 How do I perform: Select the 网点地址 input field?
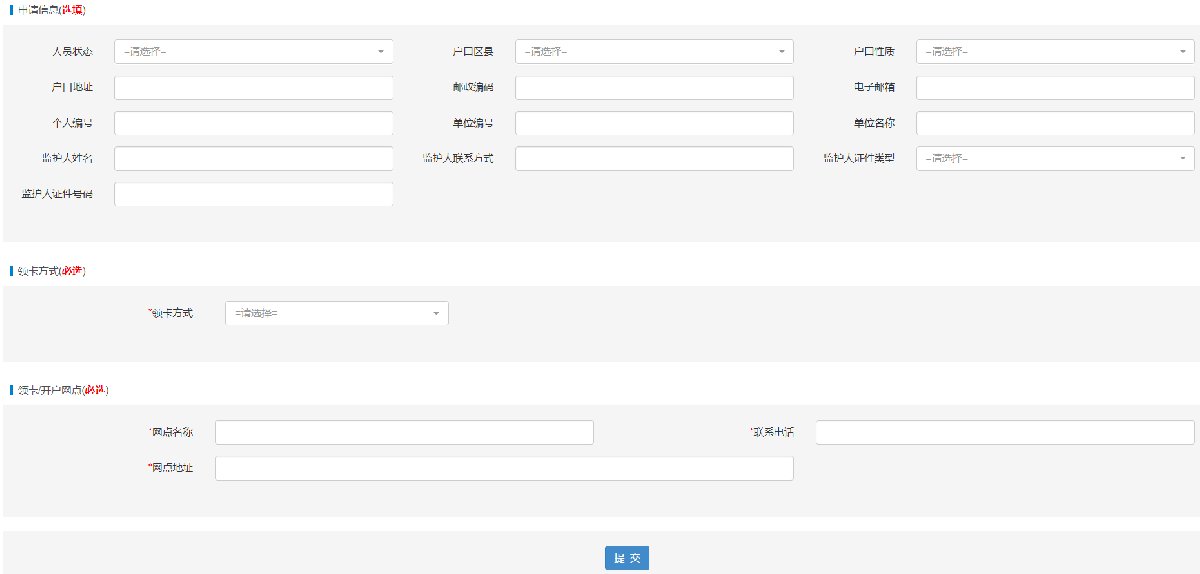[504, 468]
